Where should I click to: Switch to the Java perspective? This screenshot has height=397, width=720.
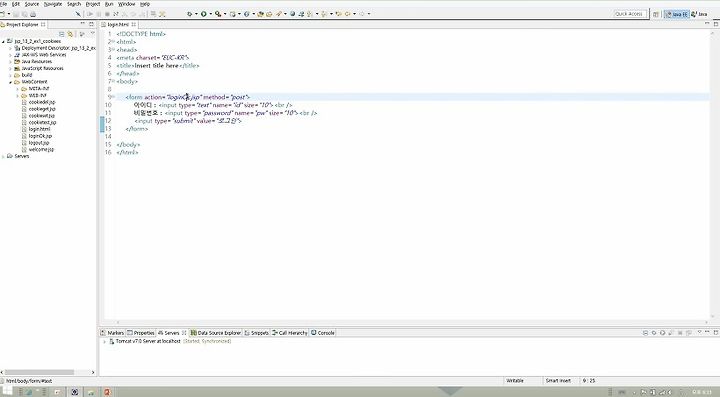pyautogui.click(x=700, y=14)
